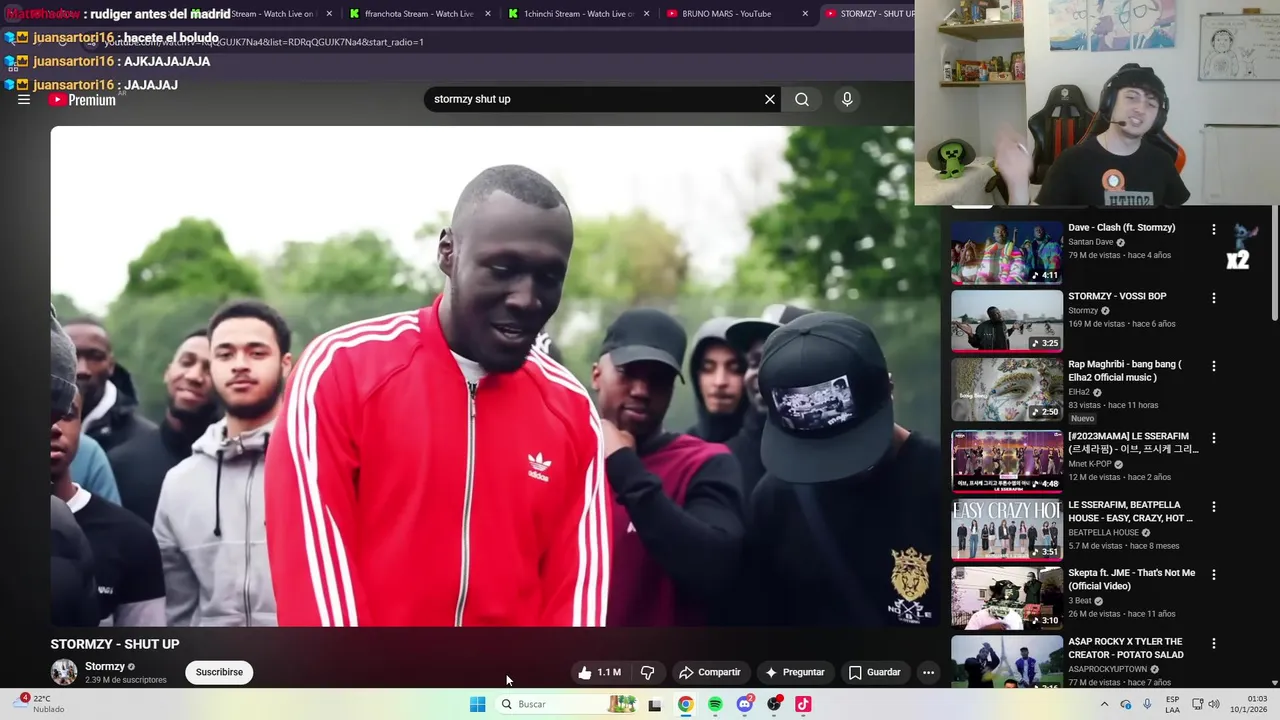The image size is (1280, 720).
Task: Open the TikTok taskbar icon
Action: coord(803,704)
